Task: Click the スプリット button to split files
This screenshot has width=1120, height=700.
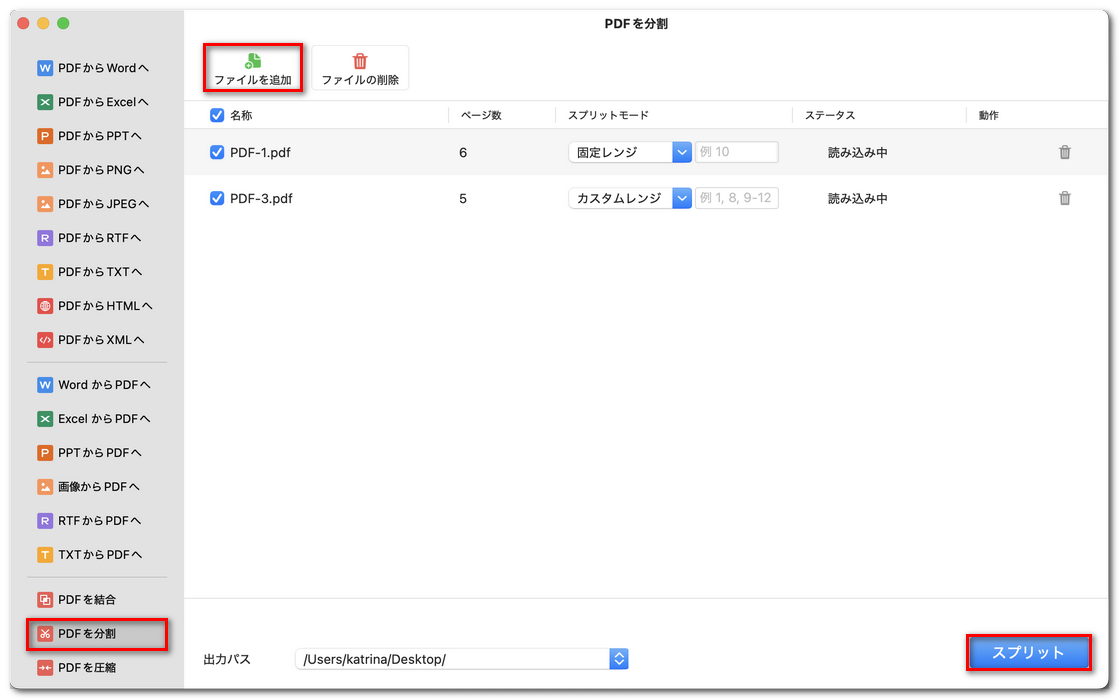Action: click(1029, 652)
